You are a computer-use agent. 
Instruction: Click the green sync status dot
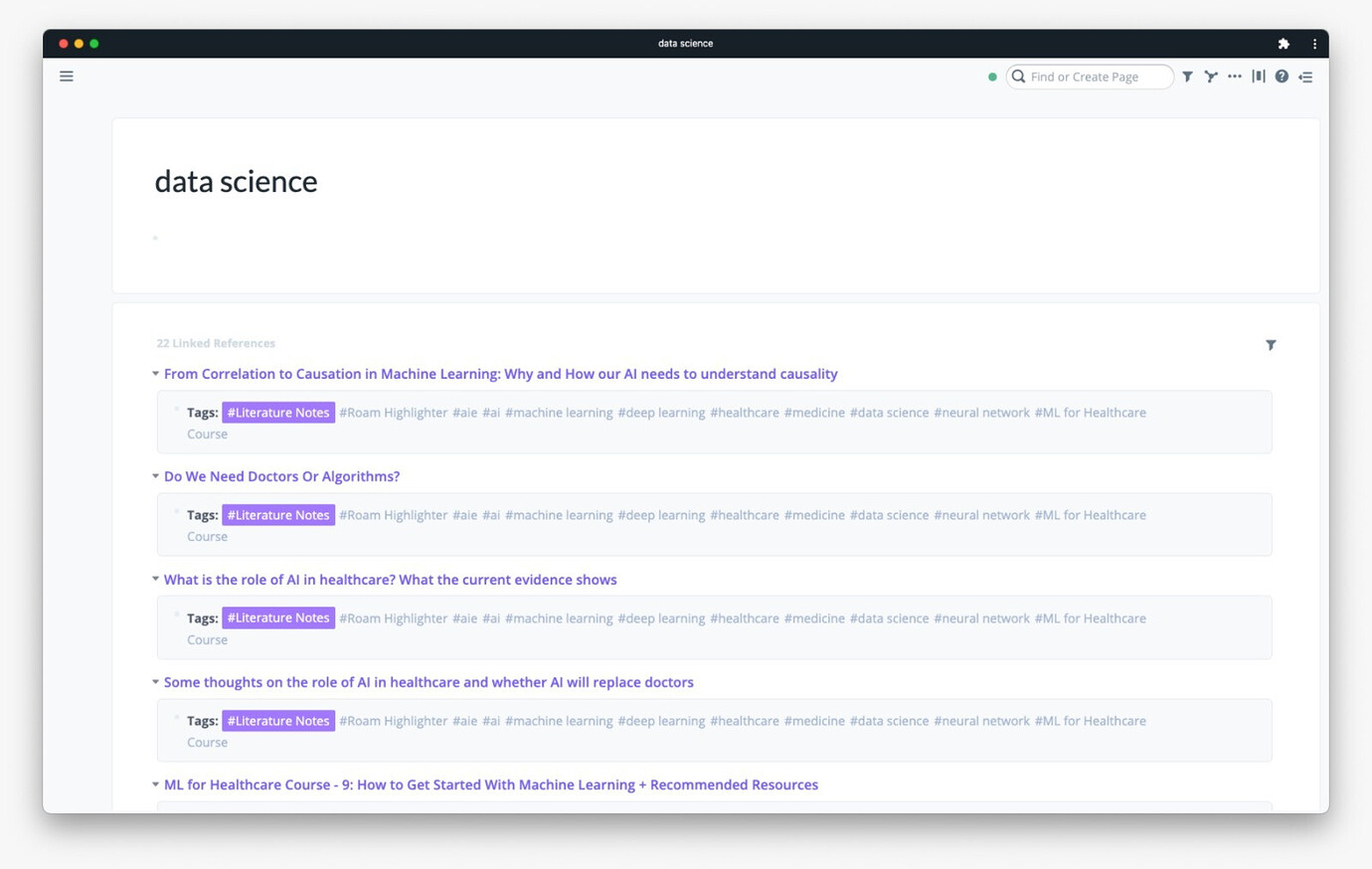(992, 76)
